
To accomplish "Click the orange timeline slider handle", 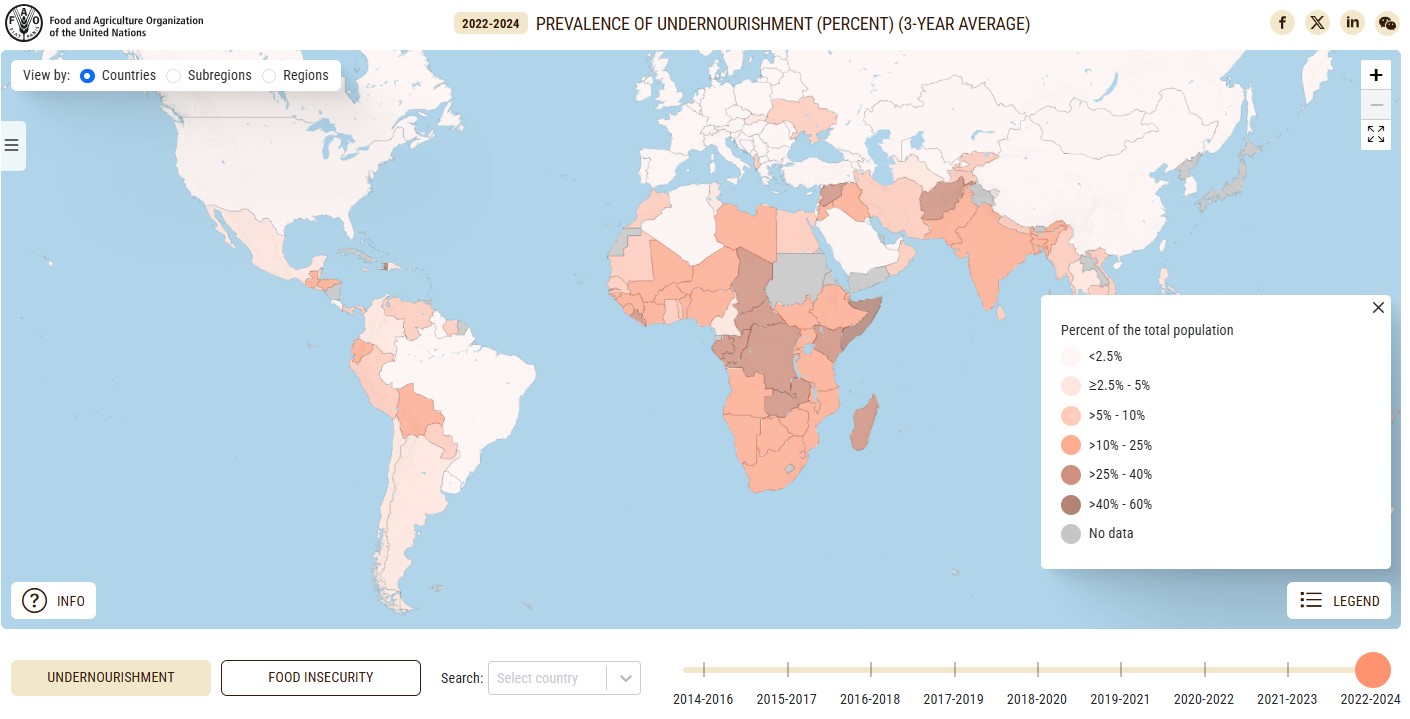I will tap(1373, 670).
